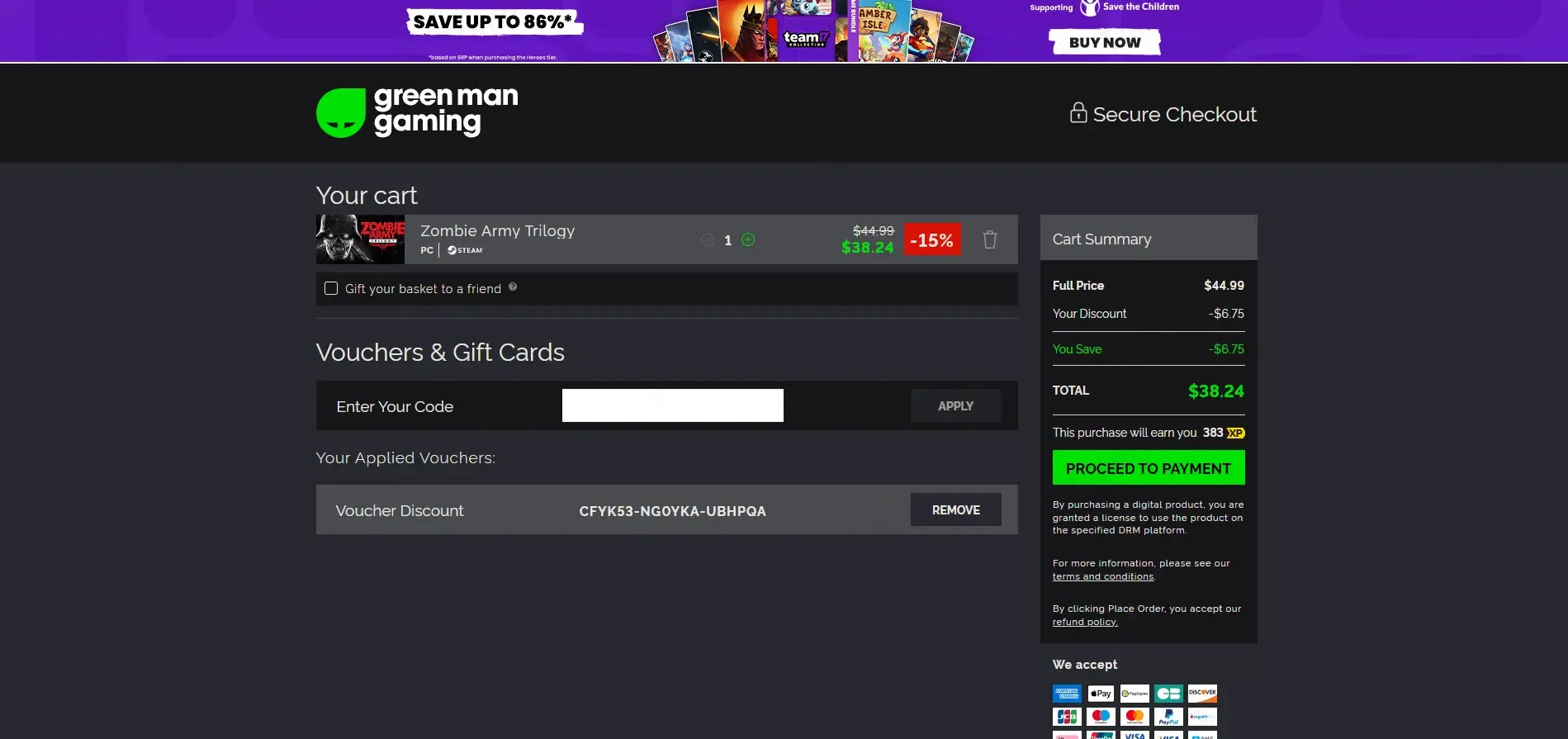
Task: Click the Save the Children logo in banner
Action: (x=1130, y=7)
